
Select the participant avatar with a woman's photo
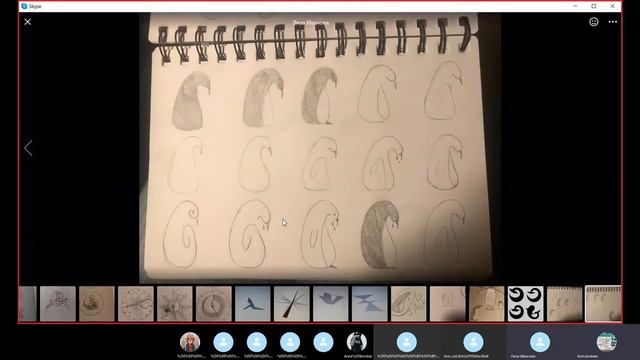(190, 342)
